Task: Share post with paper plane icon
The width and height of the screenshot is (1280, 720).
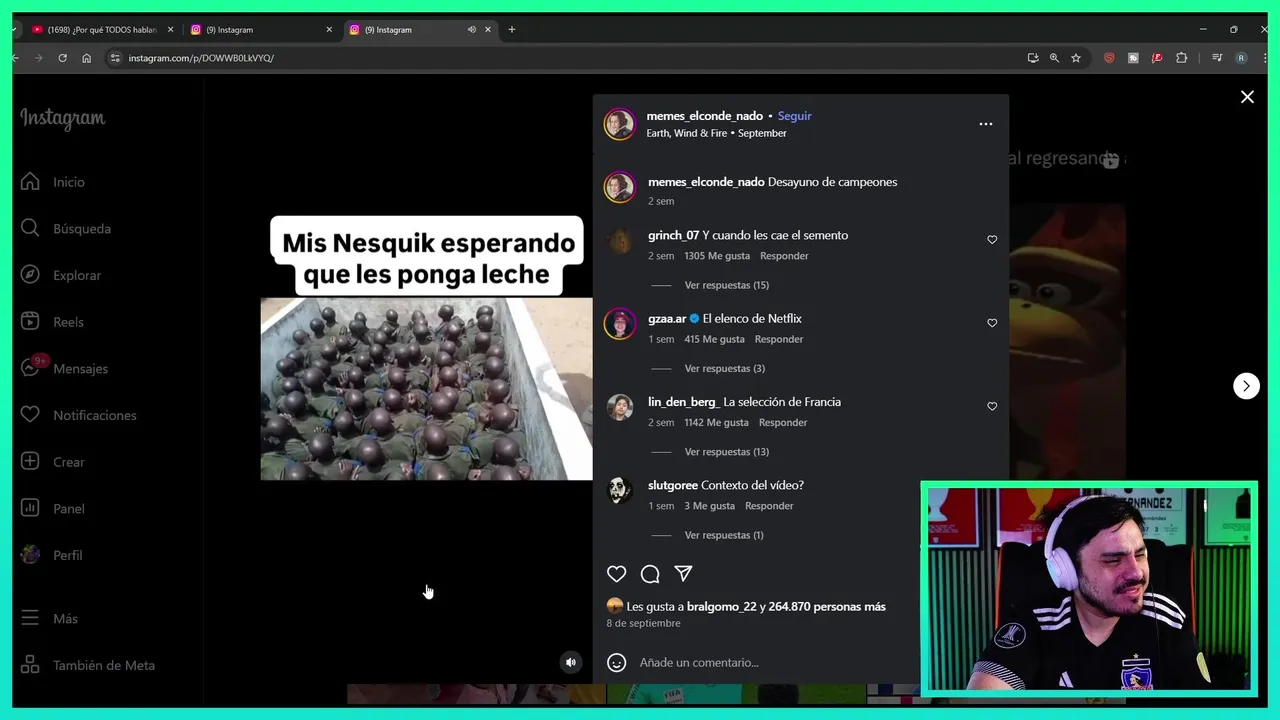Action: click(683, 574)
